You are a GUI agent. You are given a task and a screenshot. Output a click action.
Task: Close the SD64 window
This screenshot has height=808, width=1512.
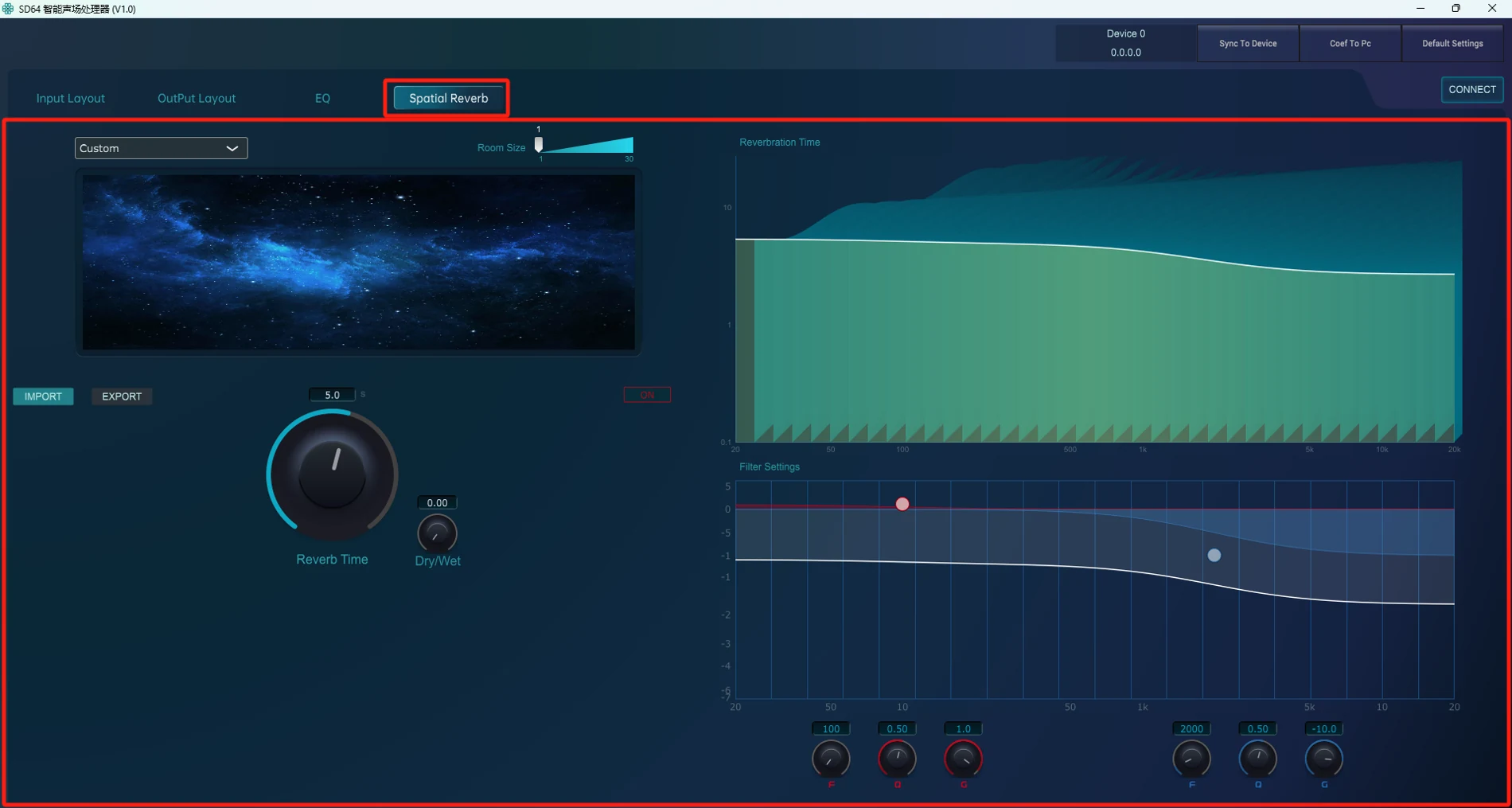click(x=1492, y=9)
